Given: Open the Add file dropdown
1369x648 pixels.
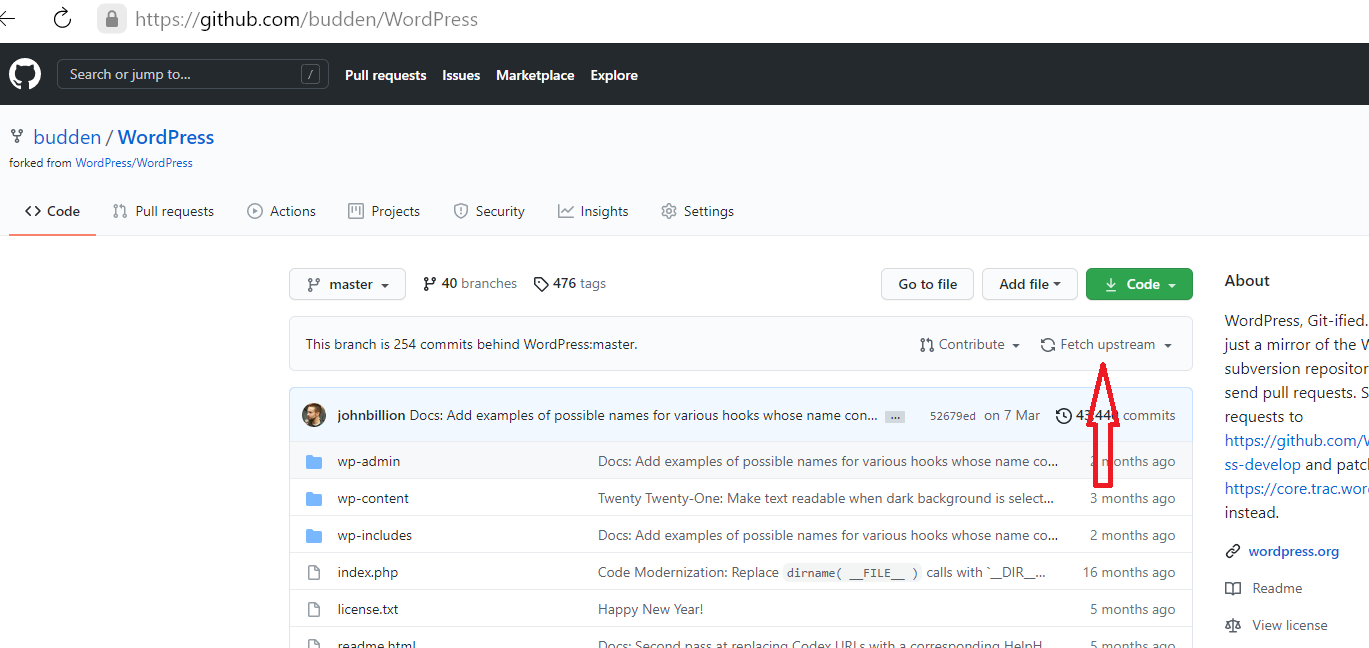Looking at the screenshot, I should [x=1029, y=284].
